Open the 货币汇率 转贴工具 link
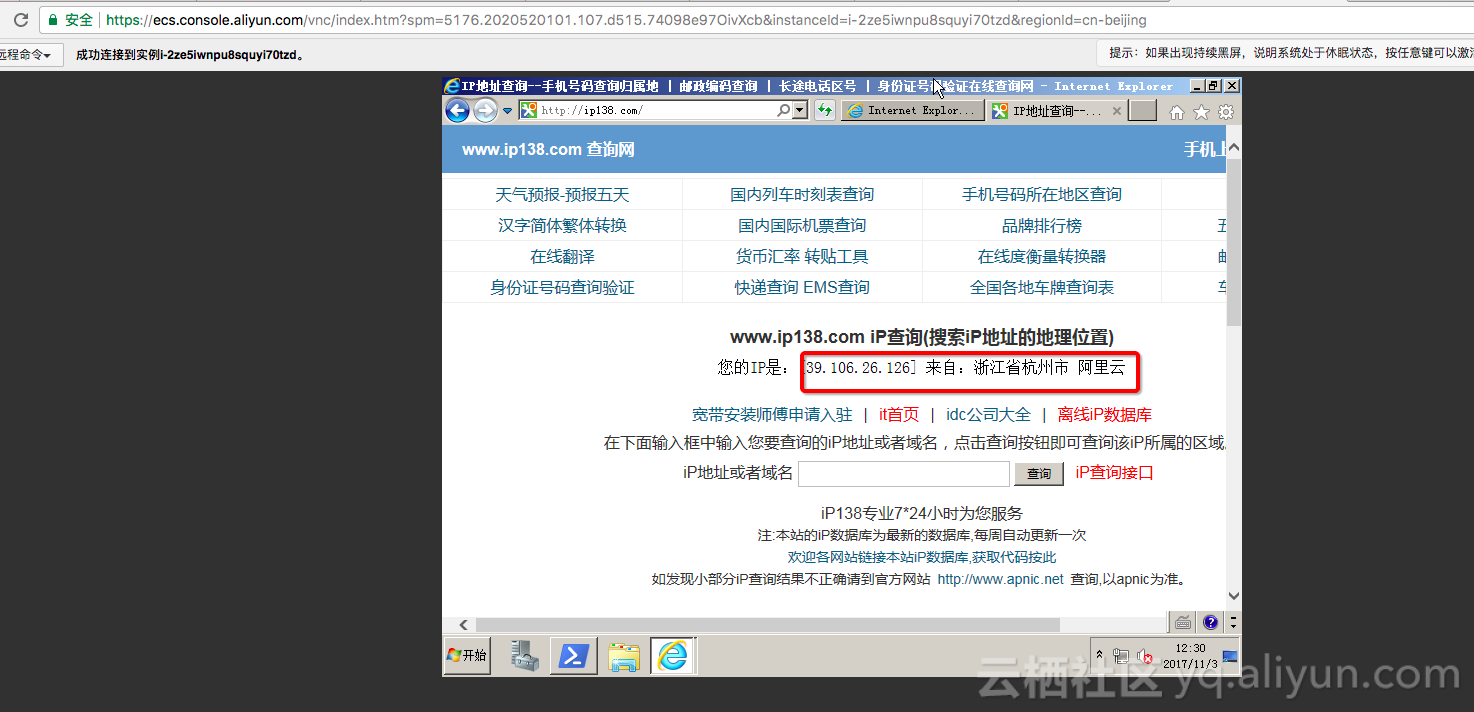1474x712 pixels. point(802,256)
